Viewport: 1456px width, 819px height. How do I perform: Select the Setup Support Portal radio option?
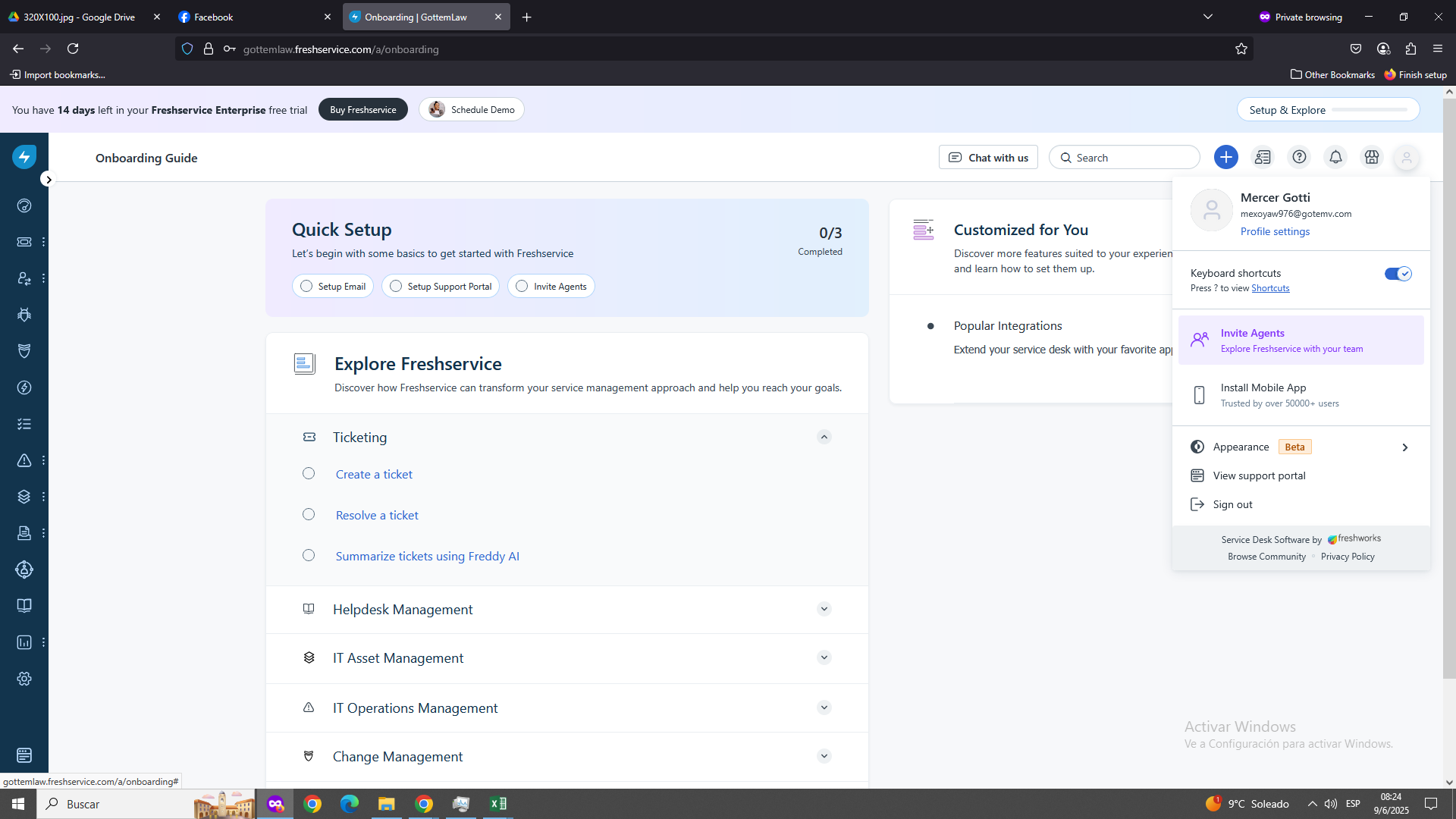click(x=396, y=286)
